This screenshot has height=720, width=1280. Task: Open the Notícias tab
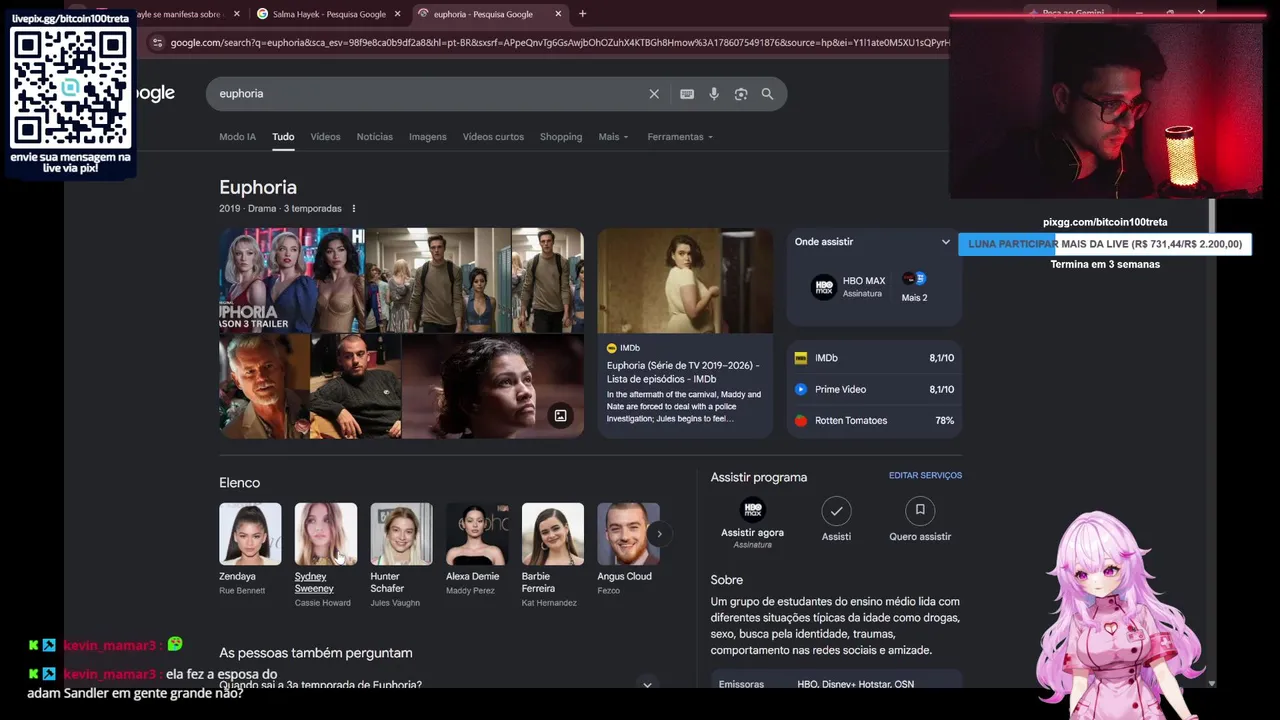pyautogui.click(x=375, y=137)
